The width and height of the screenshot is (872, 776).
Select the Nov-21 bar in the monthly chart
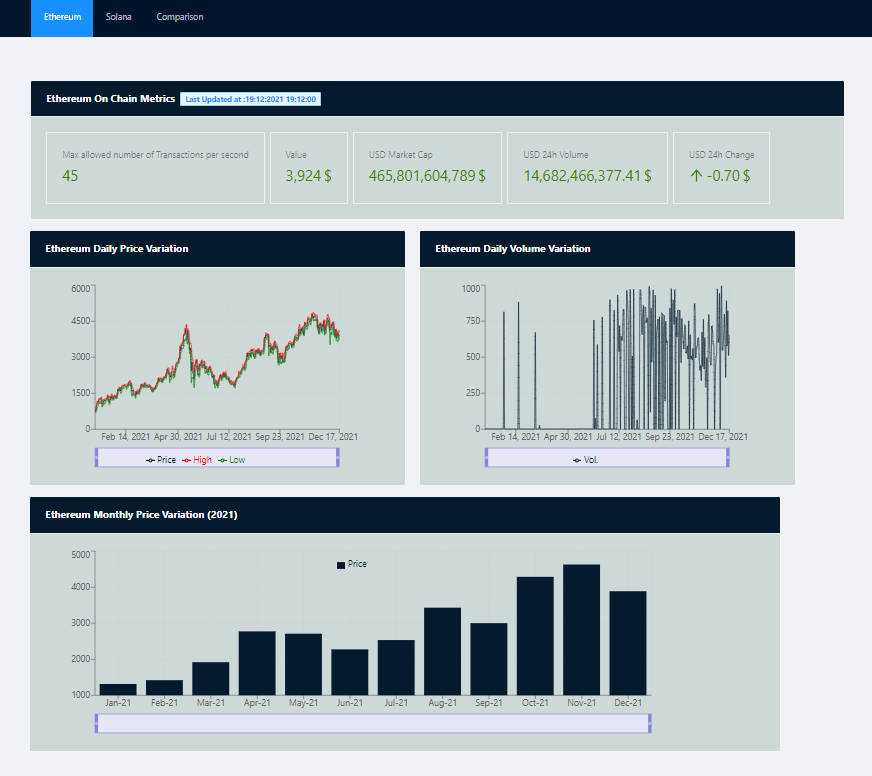pyautogui.click(x=581, y=630)
